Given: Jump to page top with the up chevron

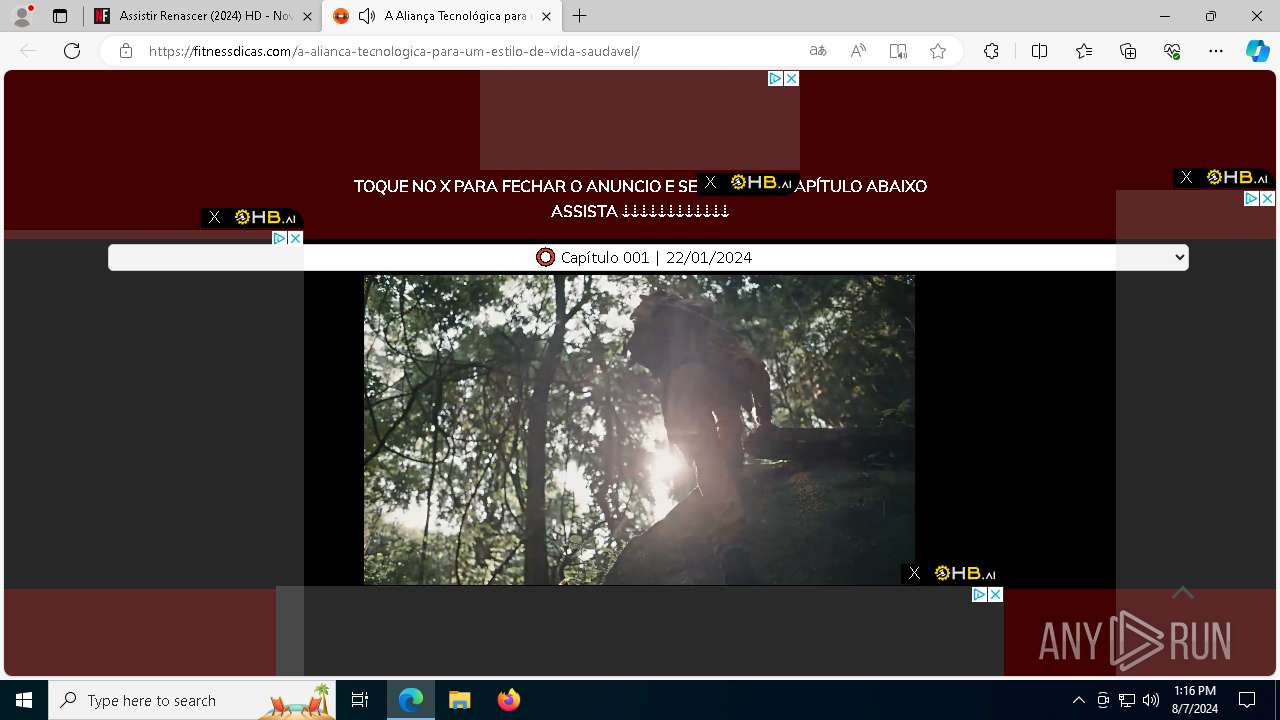Looking at the screenshot, I should click(1183, 593).
